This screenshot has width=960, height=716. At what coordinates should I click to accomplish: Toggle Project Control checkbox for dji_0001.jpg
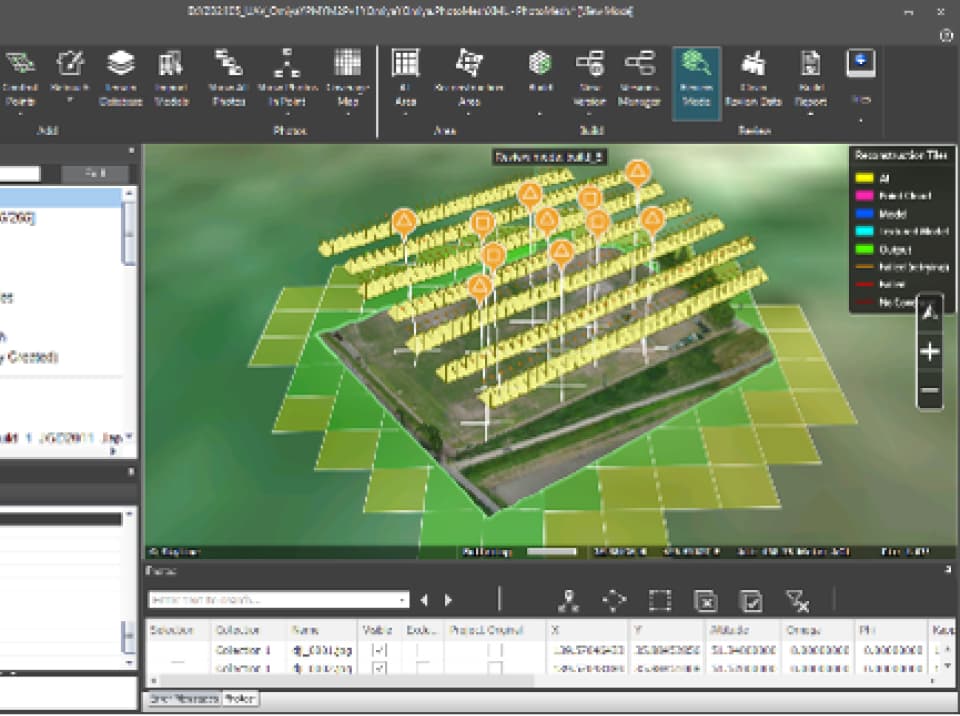(495, 650)
